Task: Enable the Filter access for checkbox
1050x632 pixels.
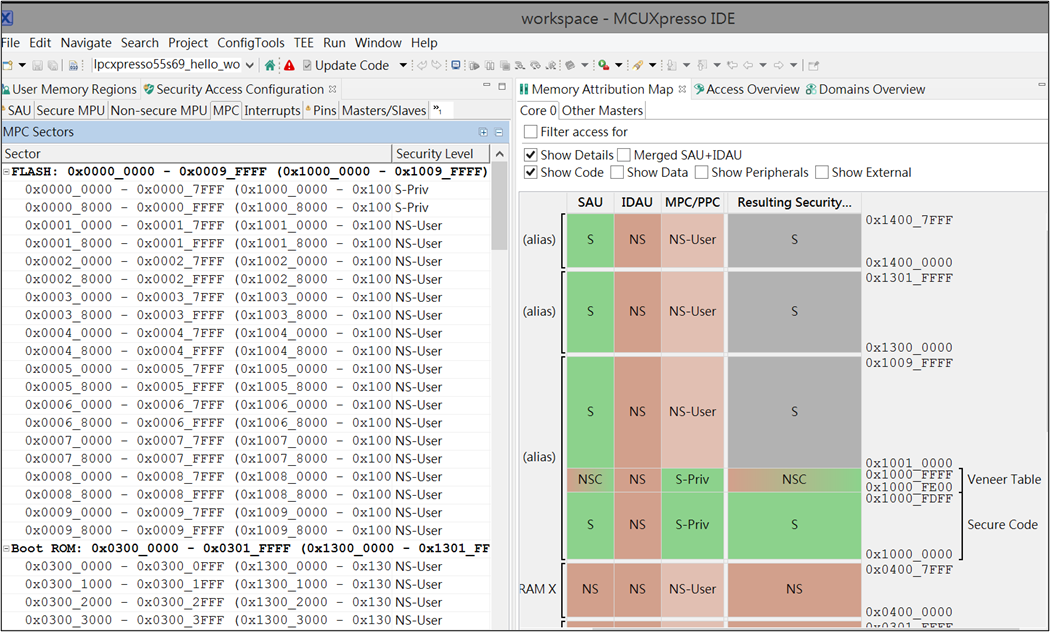Action: pos(531,132)
